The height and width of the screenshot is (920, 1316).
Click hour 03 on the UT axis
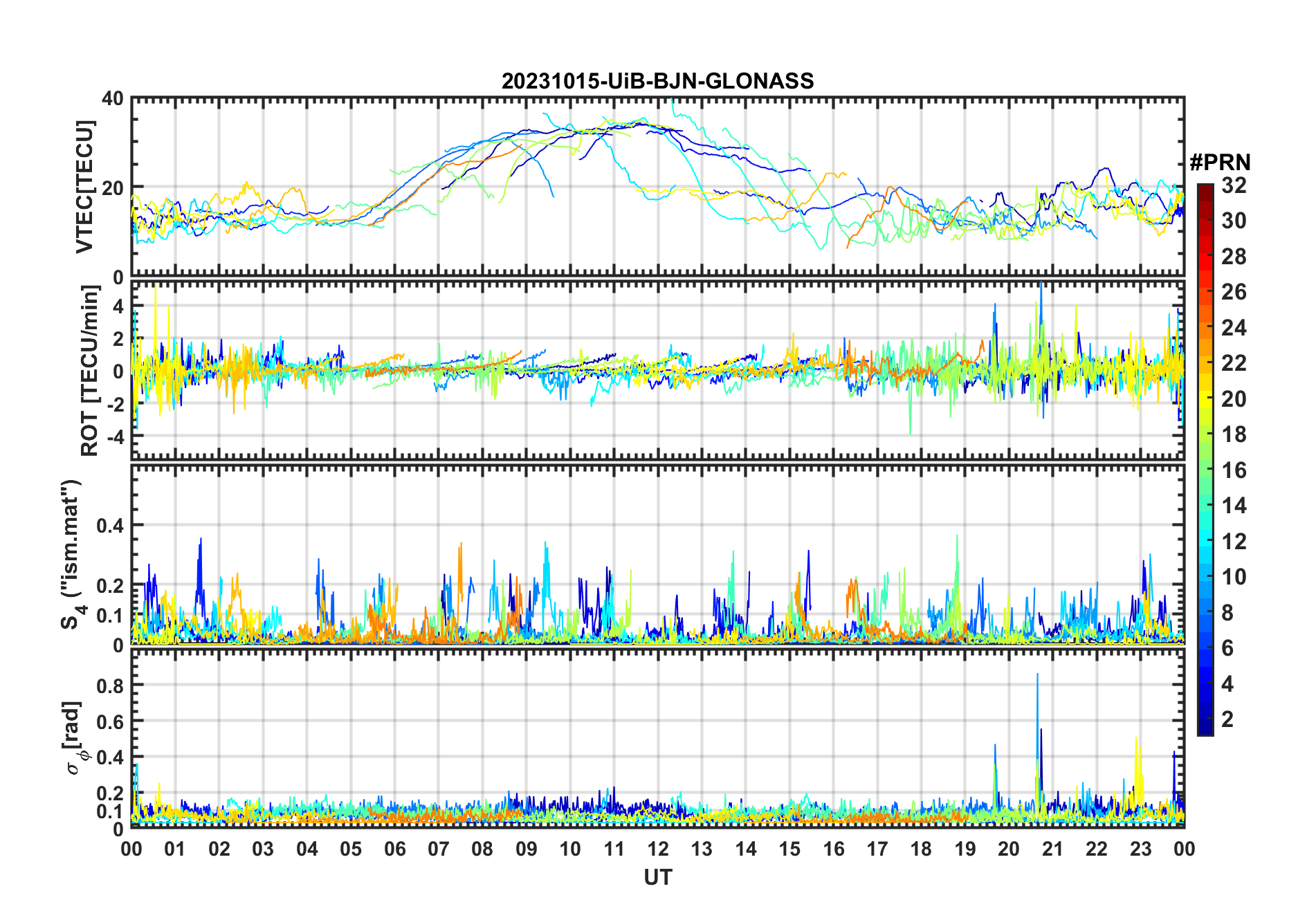(x=263, y=849)
